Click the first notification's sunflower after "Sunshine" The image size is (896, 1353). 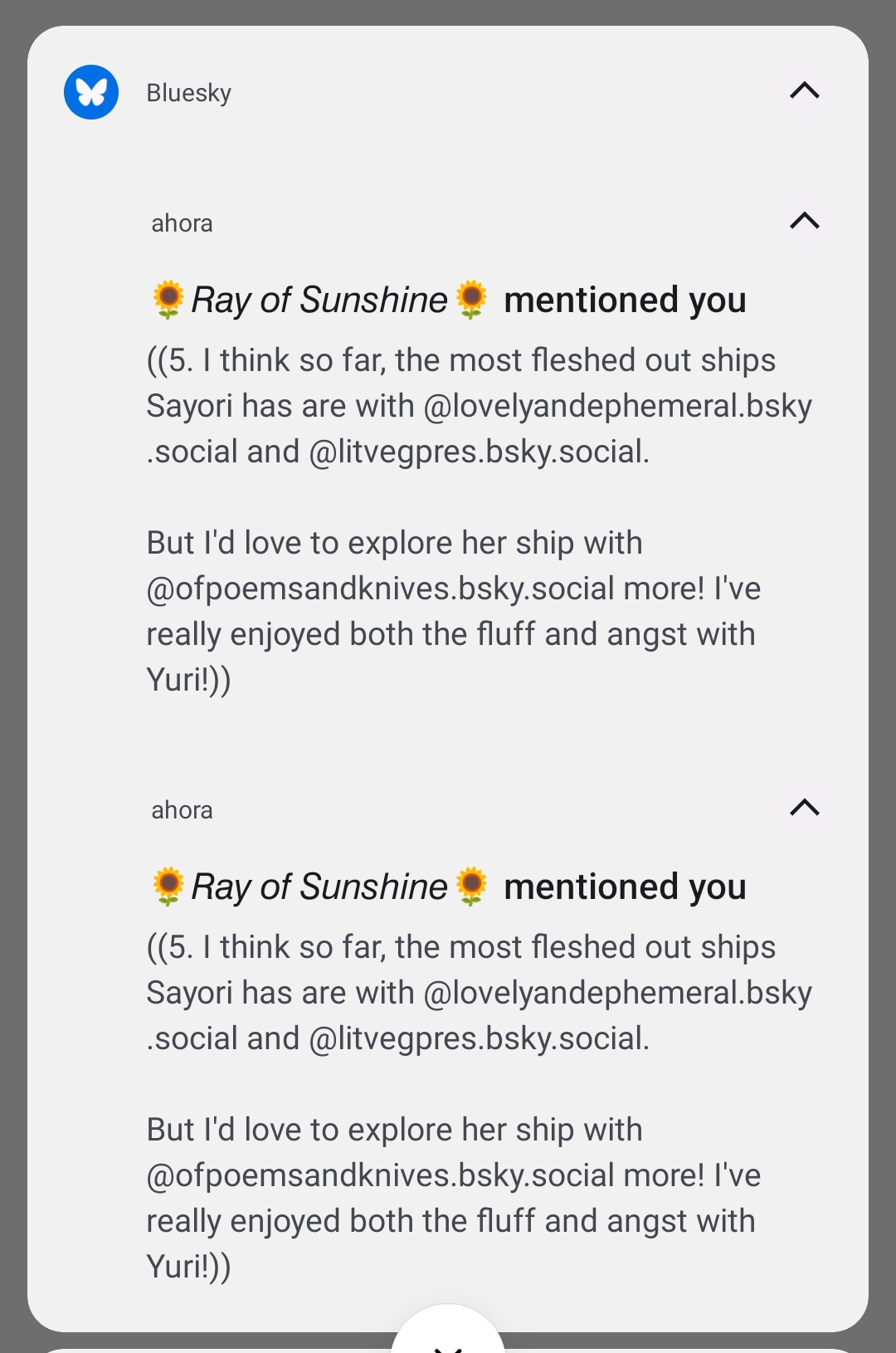coord(472,300)
